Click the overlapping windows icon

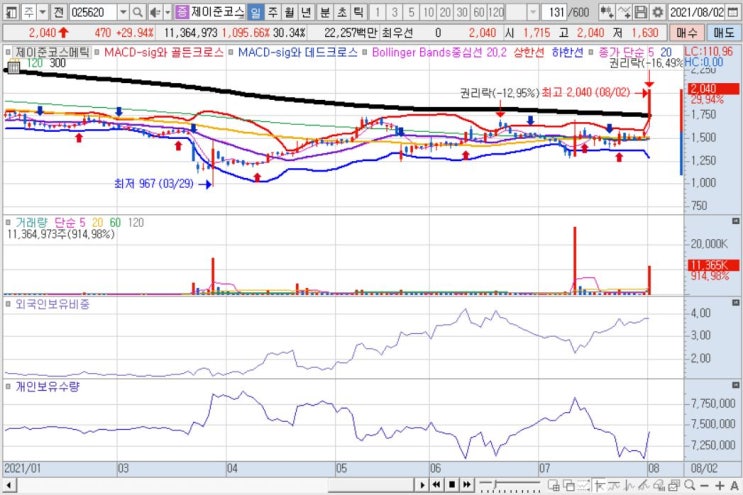(569, 485)
